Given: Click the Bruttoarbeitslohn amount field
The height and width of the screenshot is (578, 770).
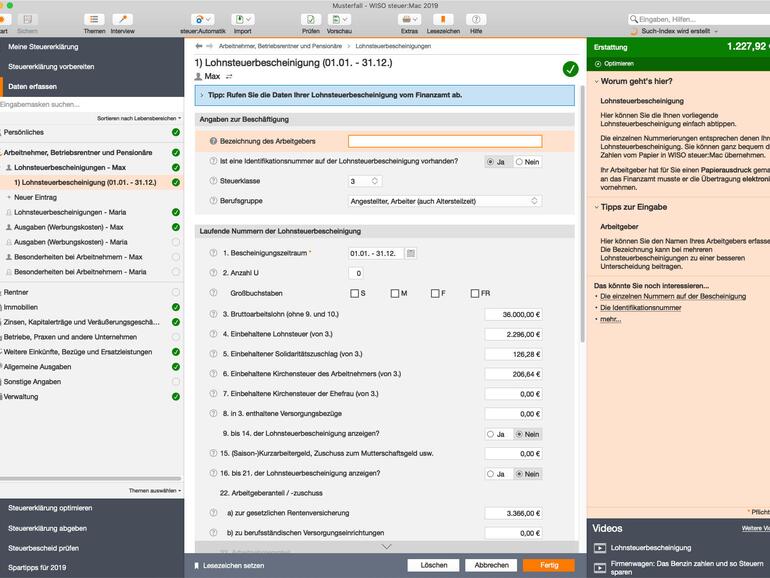Looking at the screenshot, I should tap(512, 313).
